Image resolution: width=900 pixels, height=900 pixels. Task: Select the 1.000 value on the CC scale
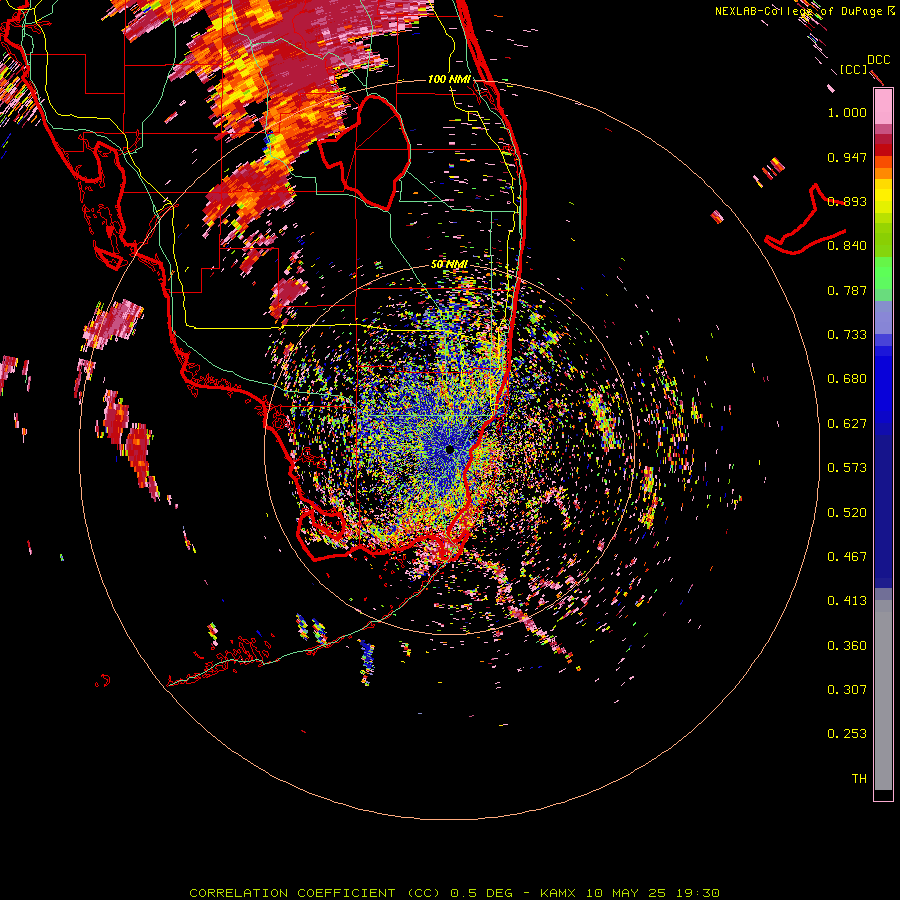point(847,112)
